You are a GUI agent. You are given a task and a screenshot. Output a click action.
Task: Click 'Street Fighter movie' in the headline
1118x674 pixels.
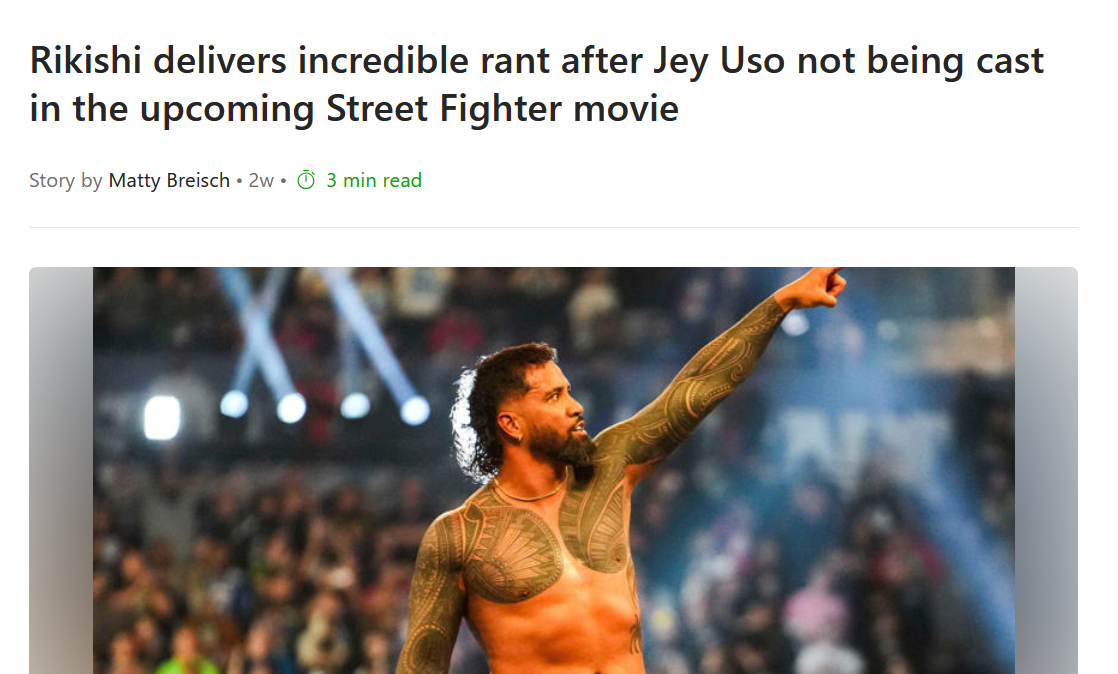tap(502, 108)
